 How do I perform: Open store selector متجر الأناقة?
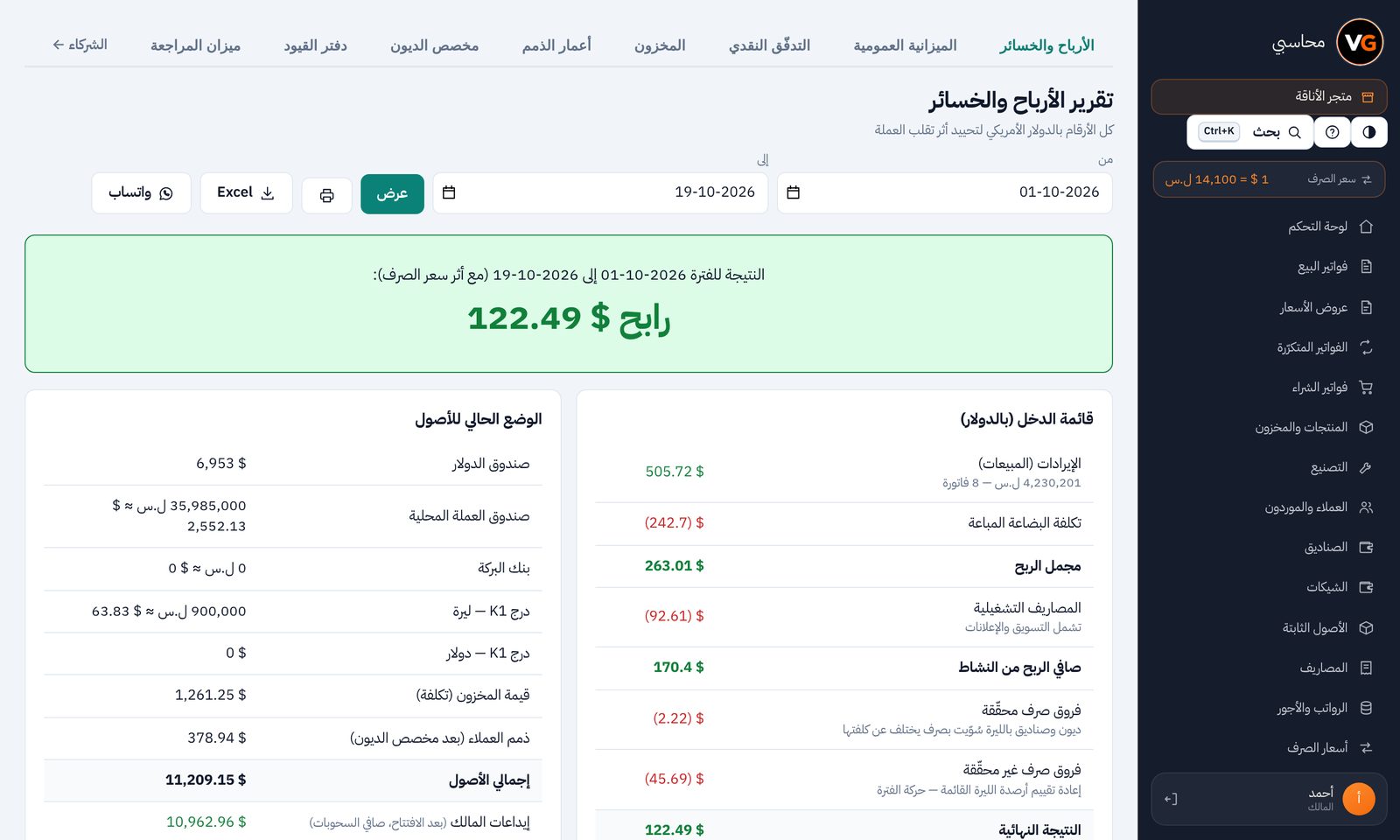(x=1269, y=97)
